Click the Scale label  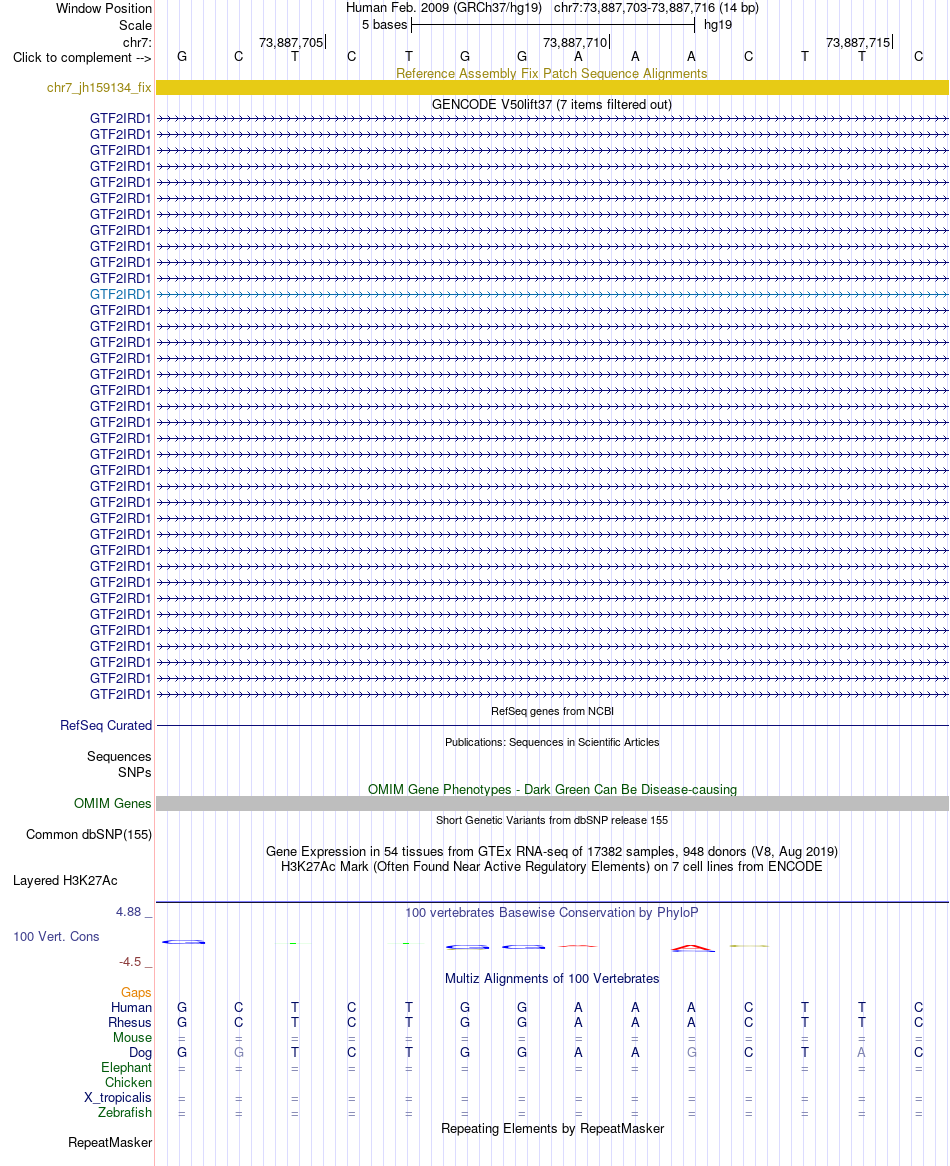pos(135,25)
